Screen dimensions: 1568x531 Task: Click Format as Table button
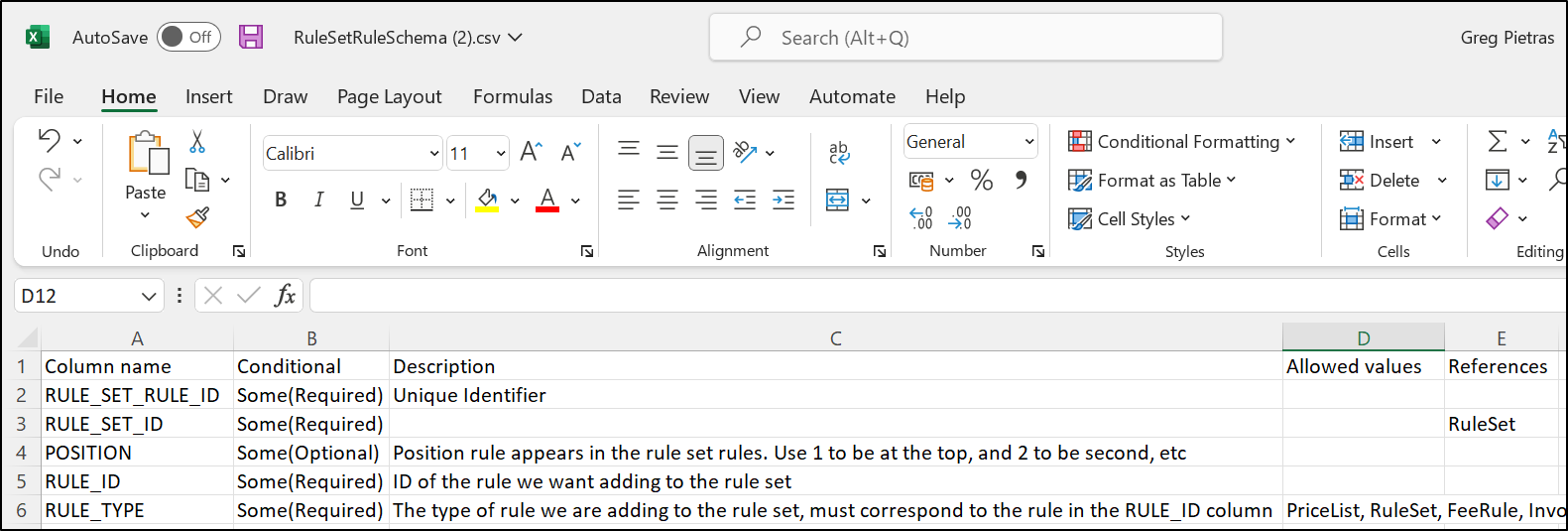[x=1151, y=181]
